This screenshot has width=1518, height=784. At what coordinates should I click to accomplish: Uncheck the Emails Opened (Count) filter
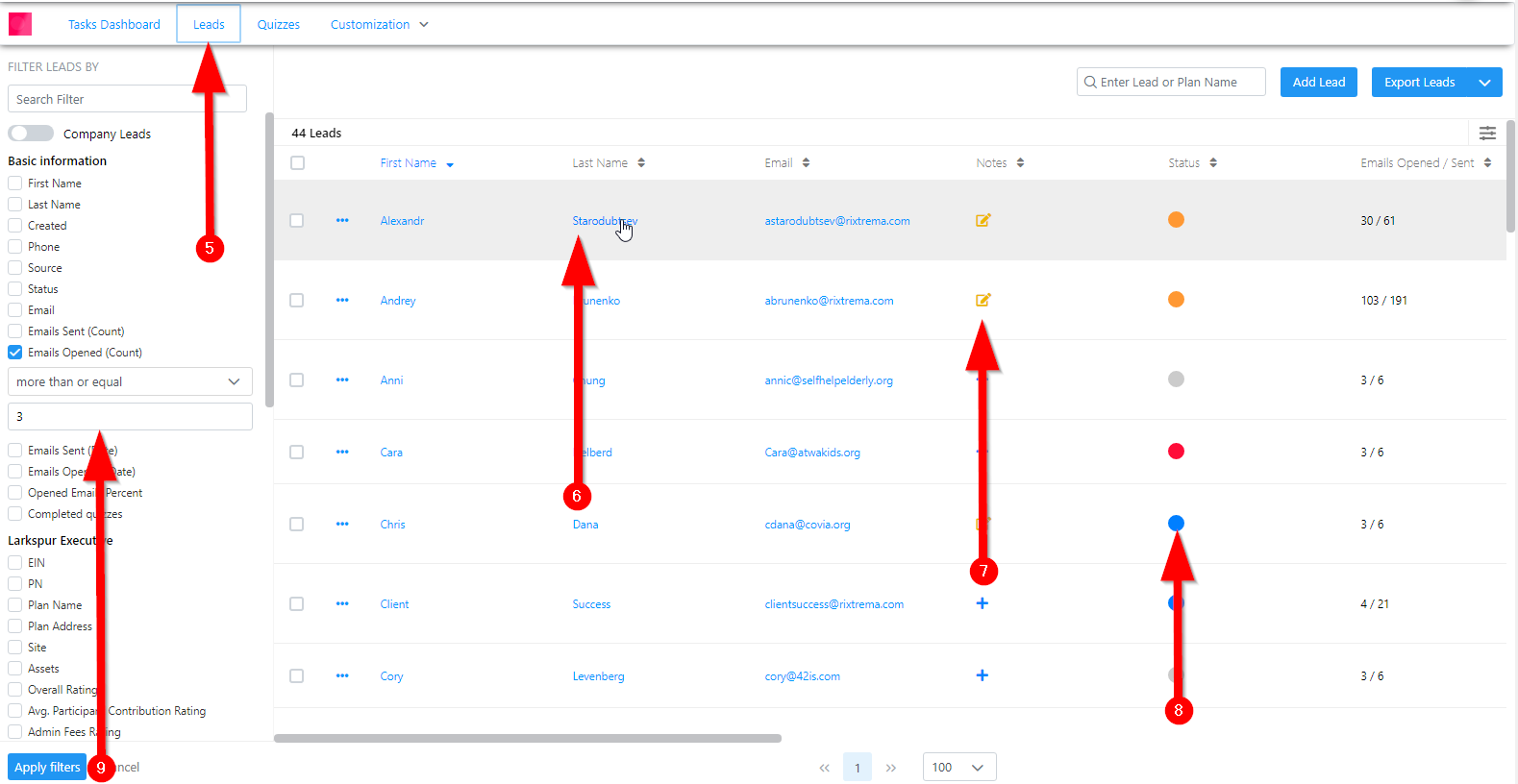(15, 353)
